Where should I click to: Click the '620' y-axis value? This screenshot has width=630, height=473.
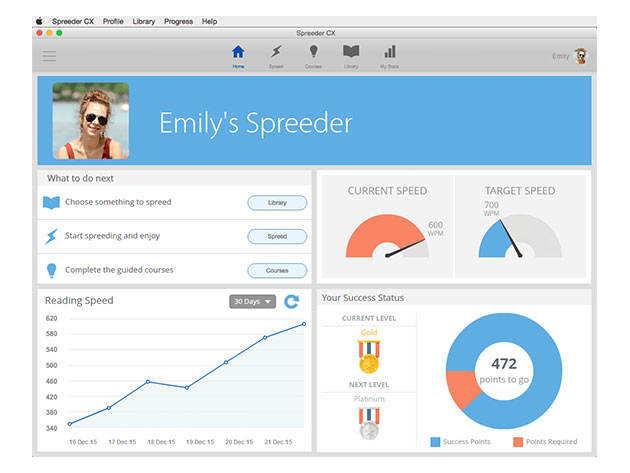coord(51,318)
